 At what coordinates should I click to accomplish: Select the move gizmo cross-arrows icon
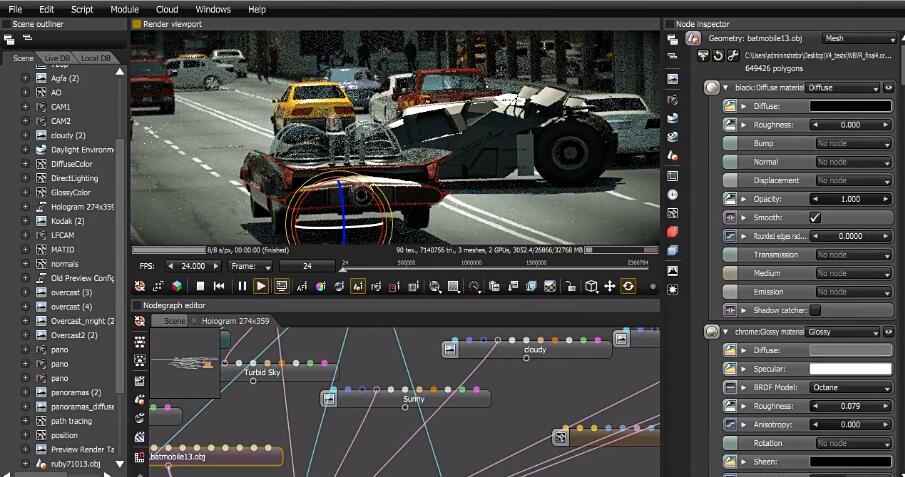[609, 286]
